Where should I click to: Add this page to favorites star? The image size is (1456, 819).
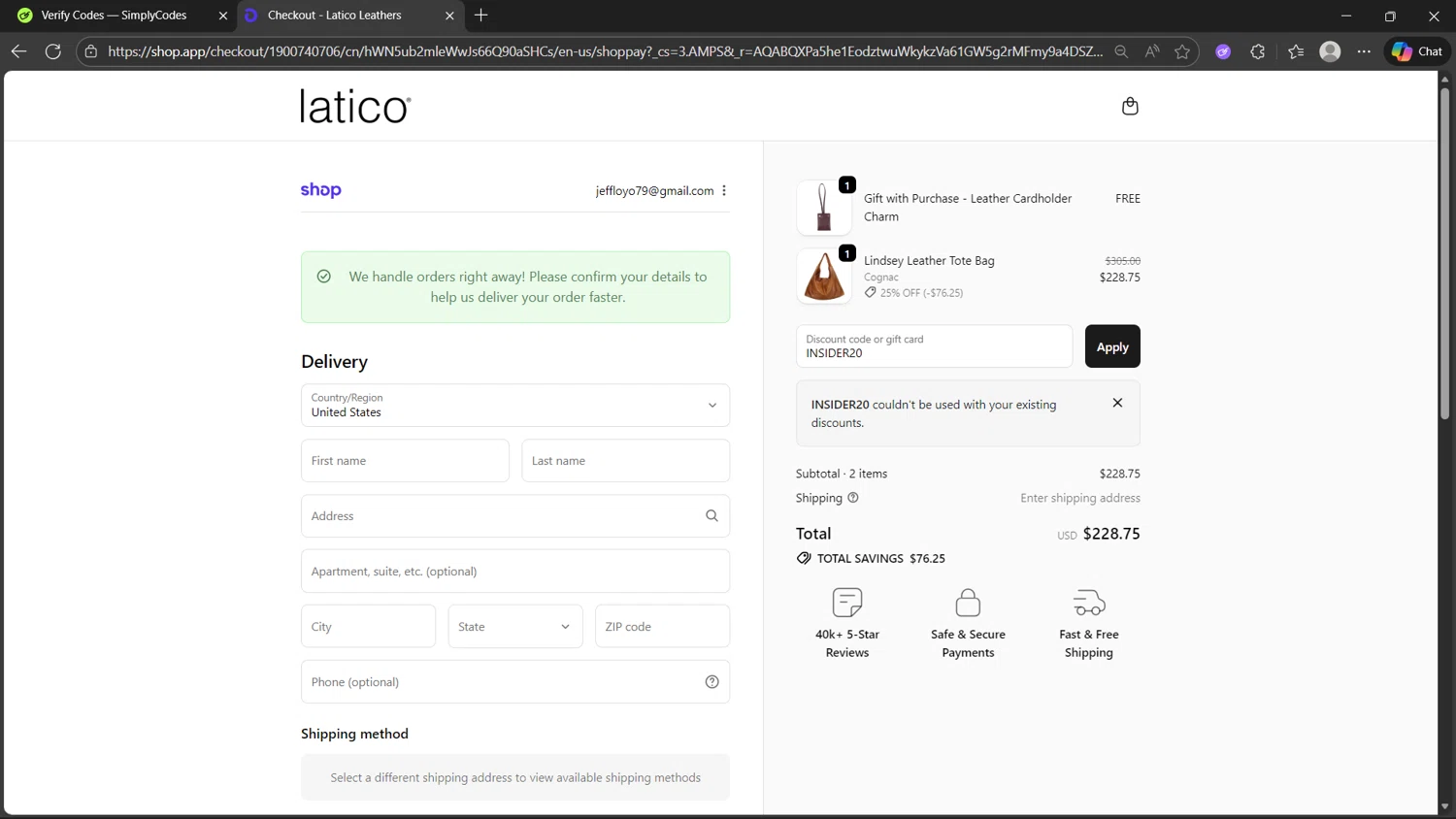point(1182,51)
